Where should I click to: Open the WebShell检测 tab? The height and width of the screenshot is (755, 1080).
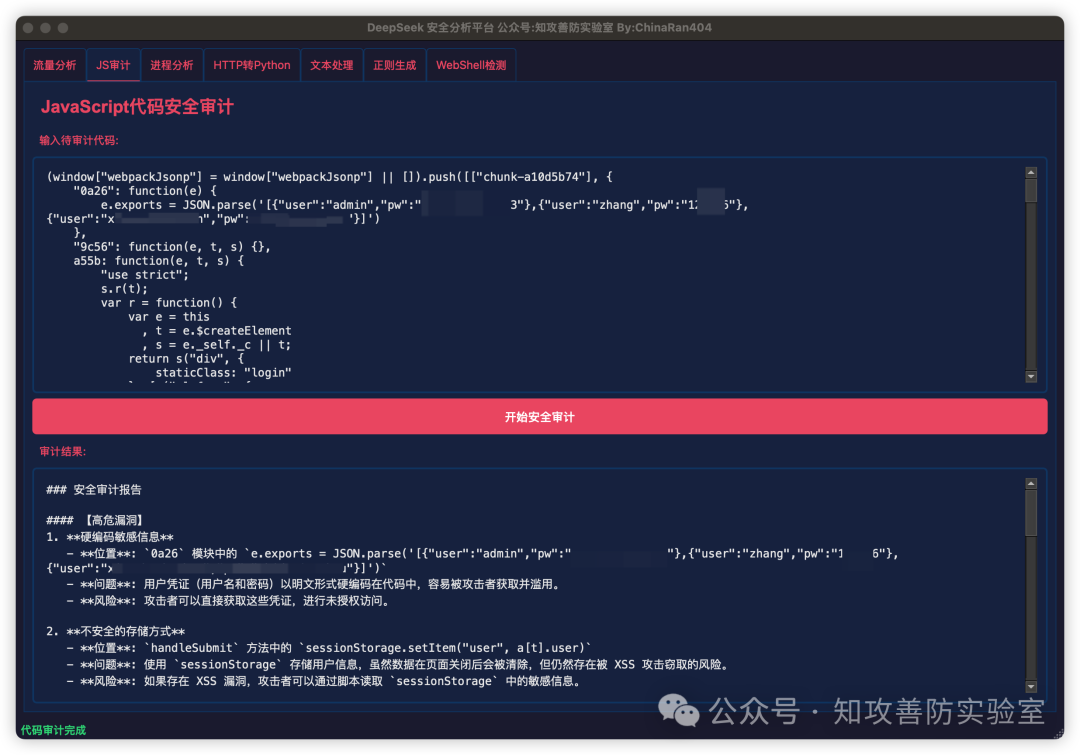coord(471,65)
